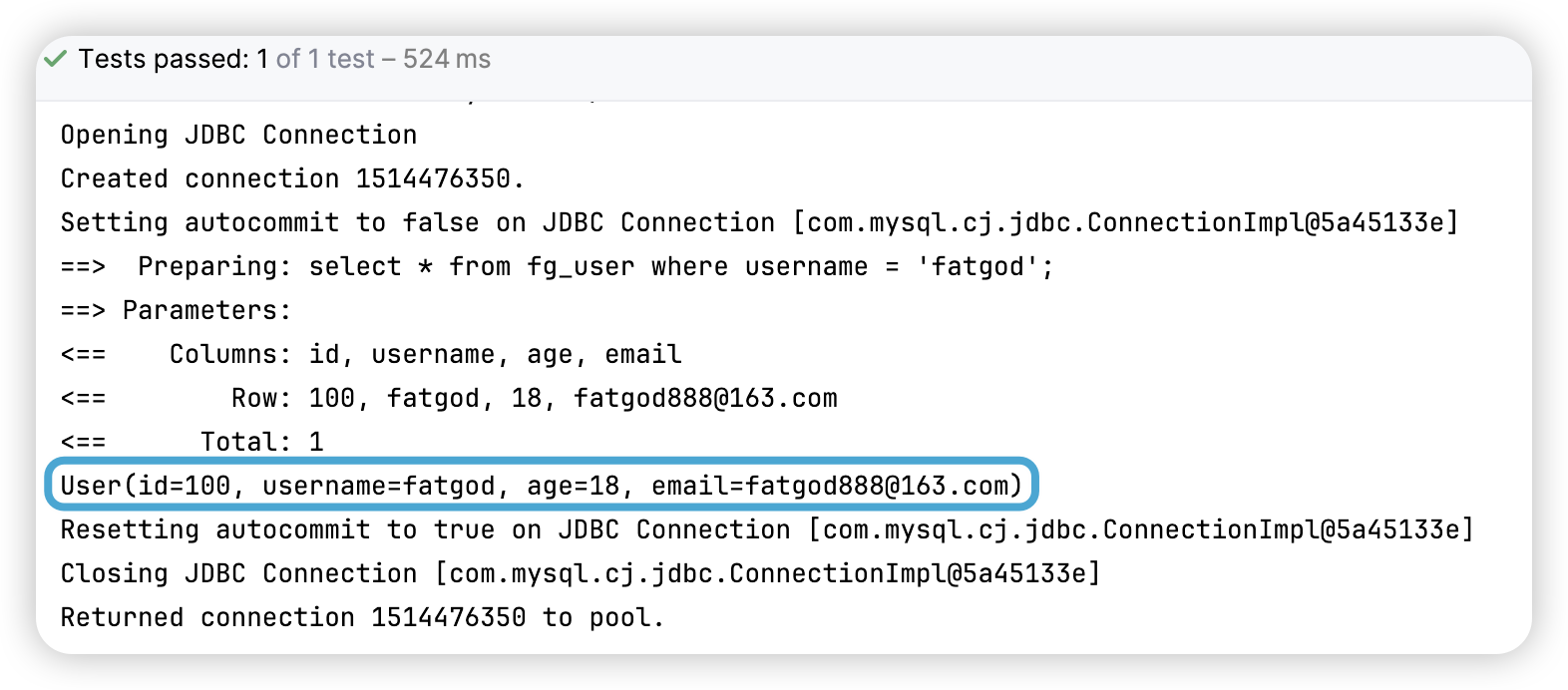Select the "Opening JDBC Connection" log line
1568x690 pixels.
238,135
